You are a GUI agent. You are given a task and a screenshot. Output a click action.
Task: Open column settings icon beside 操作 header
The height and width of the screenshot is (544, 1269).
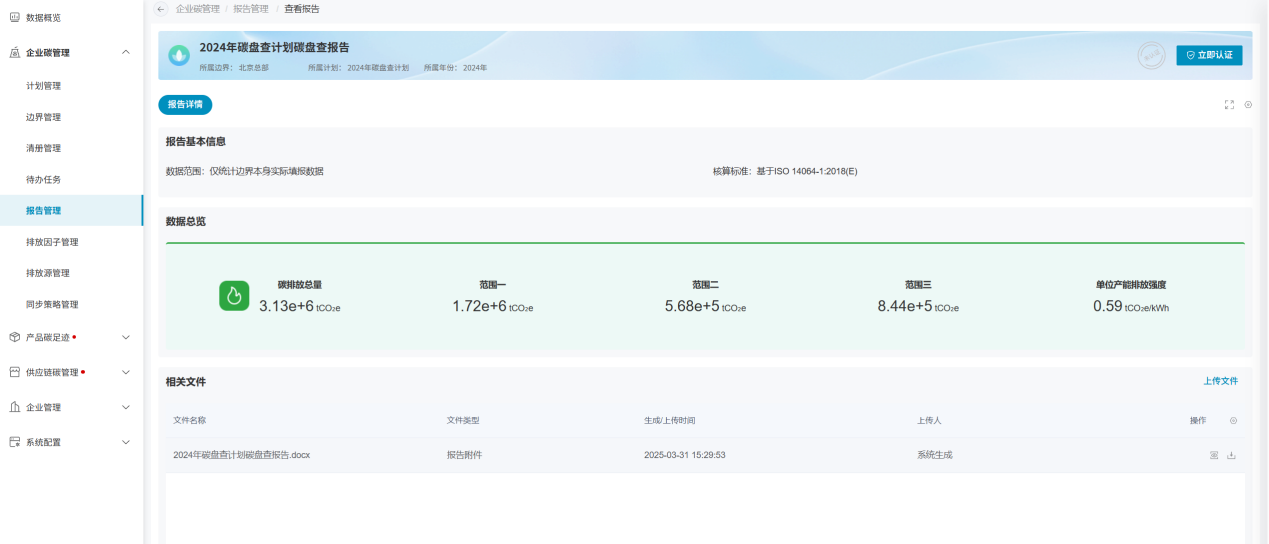point(1233,421)
